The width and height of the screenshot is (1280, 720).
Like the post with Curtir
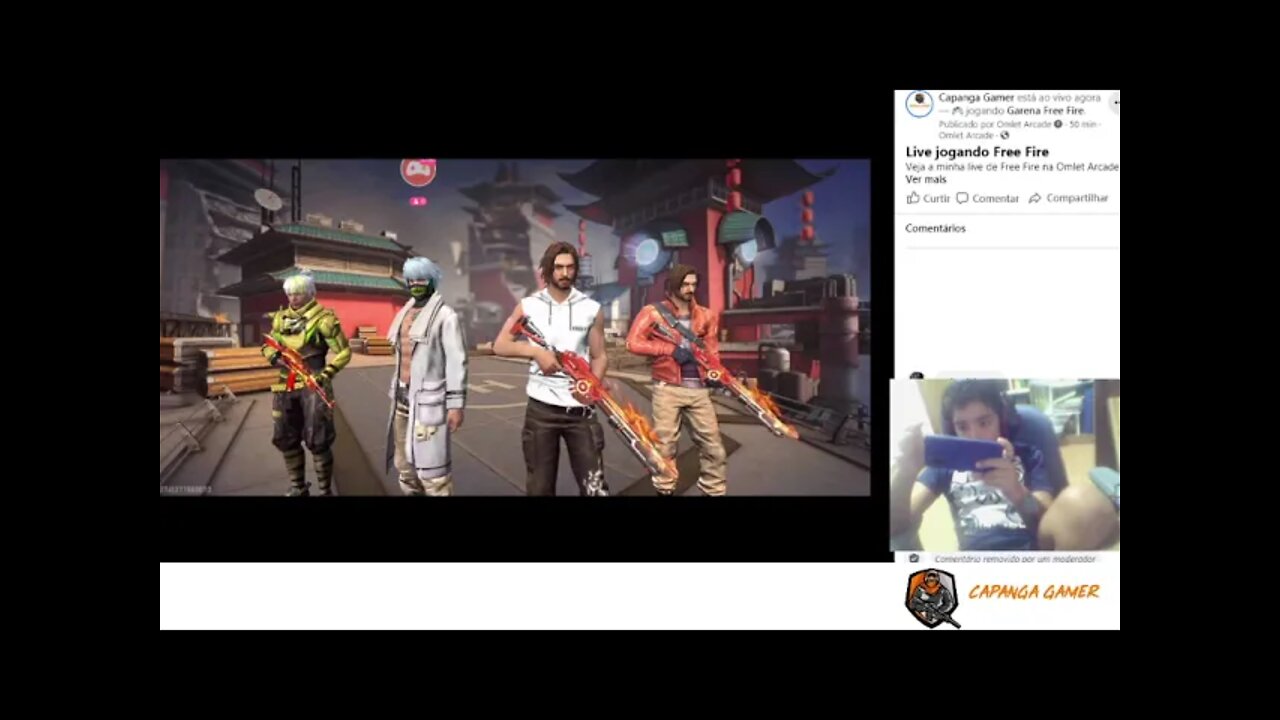tap(928, 198)
